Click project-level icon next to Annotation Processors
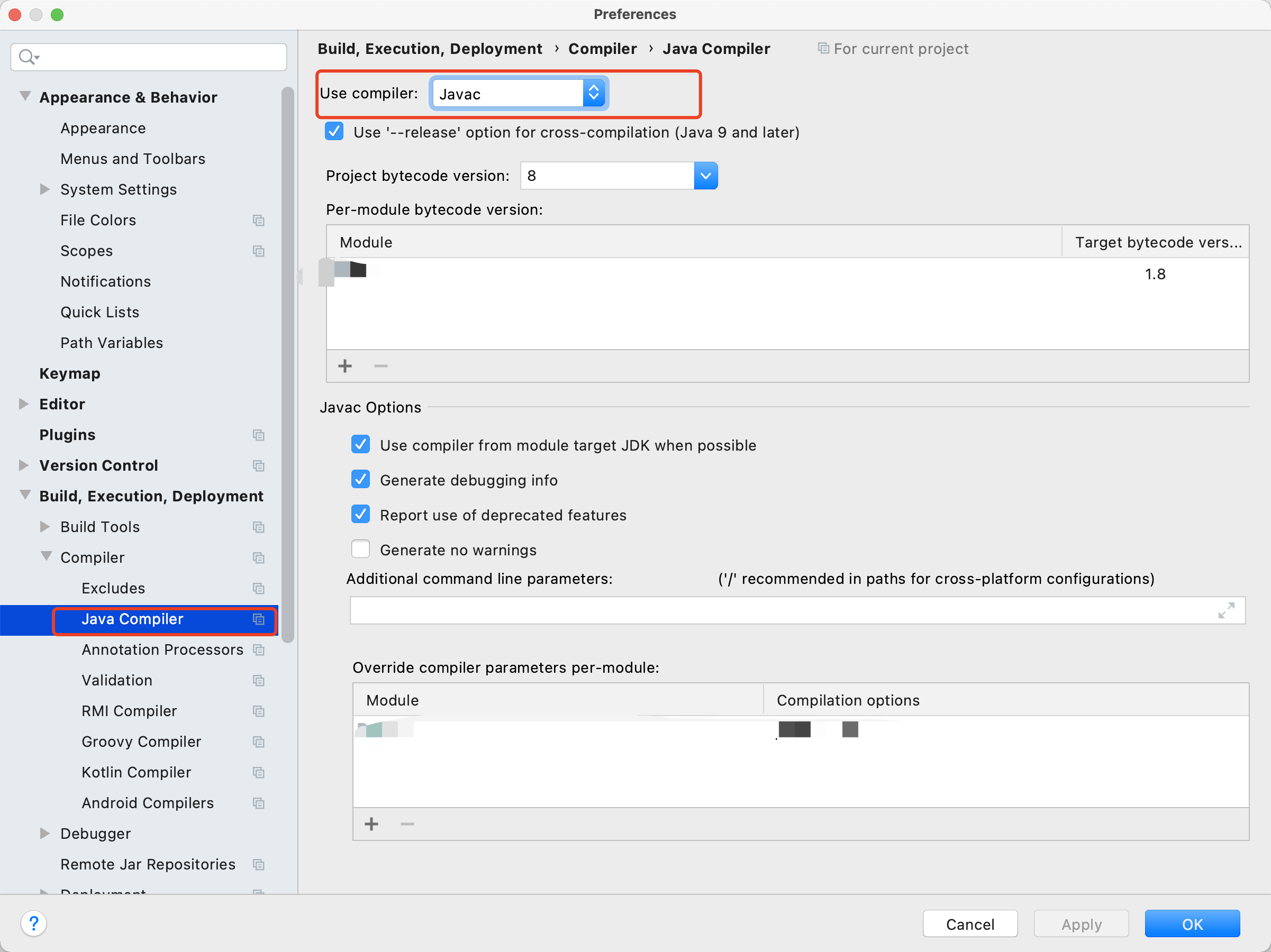Viewport: 1271px width, 952px height. point(259,649)
